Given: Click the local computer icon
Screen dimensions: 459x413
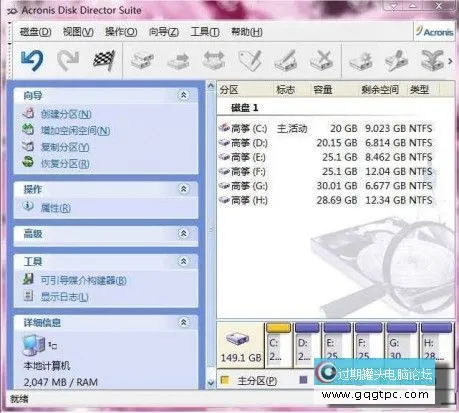Looking at the screenshot, I should [x=34, y=345].
